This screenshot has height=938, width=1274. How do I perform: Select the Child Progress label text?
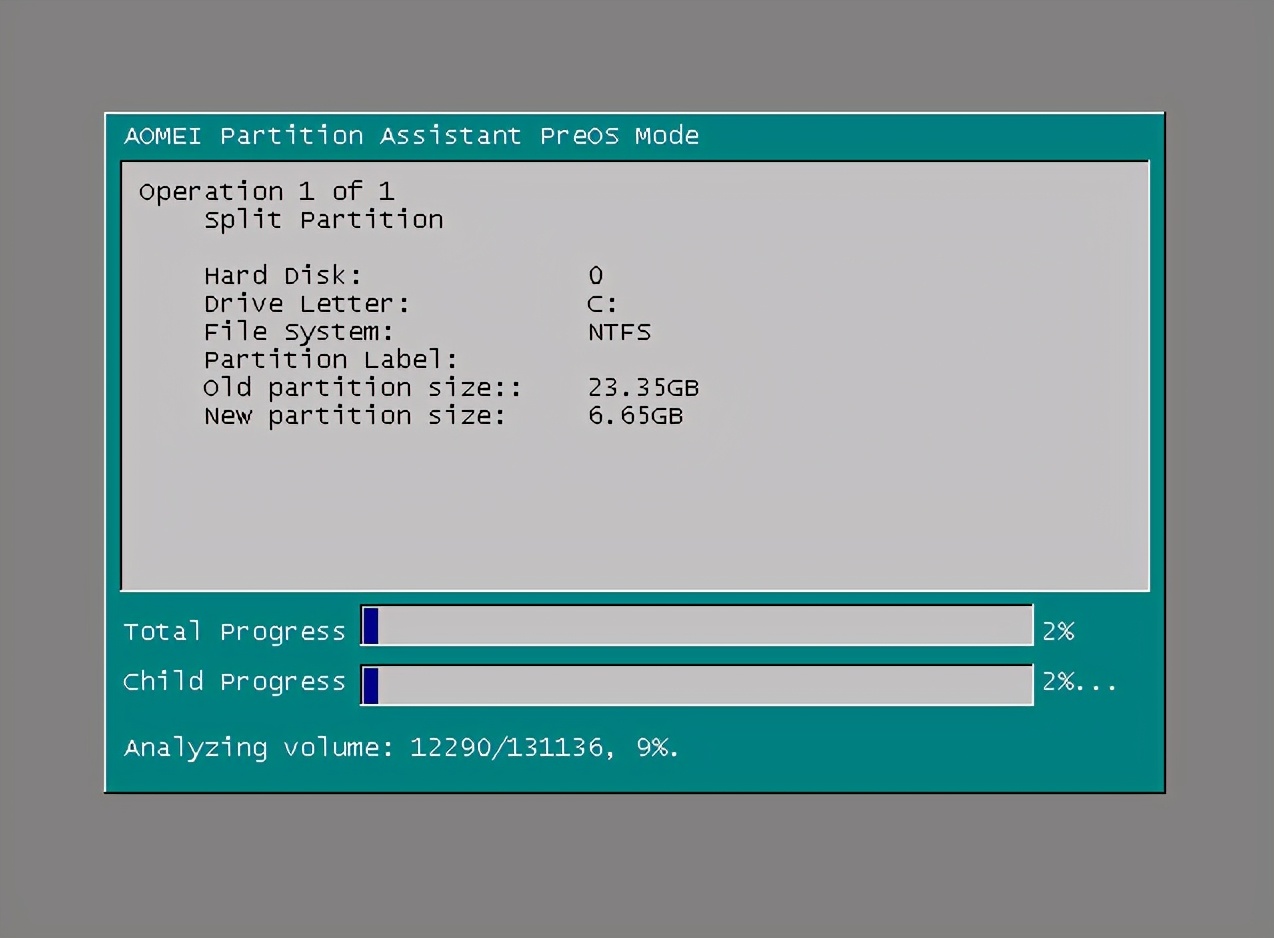pos(234,682)
